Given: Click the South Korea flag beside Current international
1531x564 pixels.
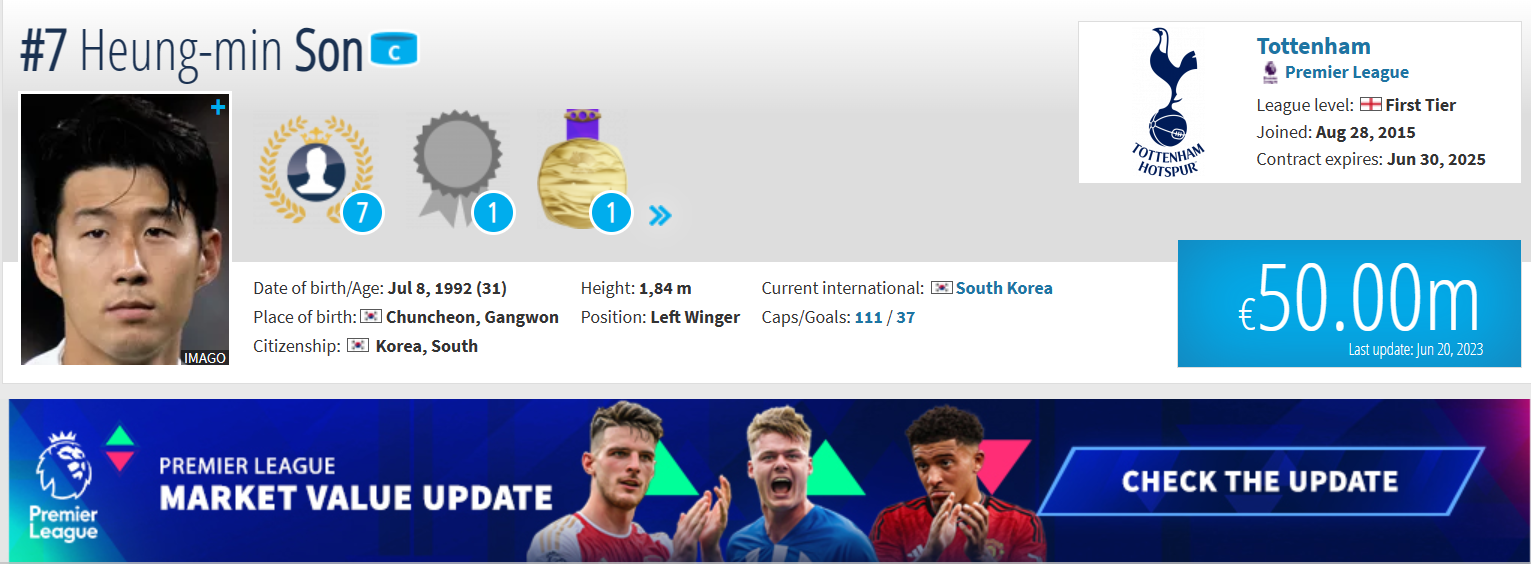Looking at the screenshot, I should [x=941, y=288].
